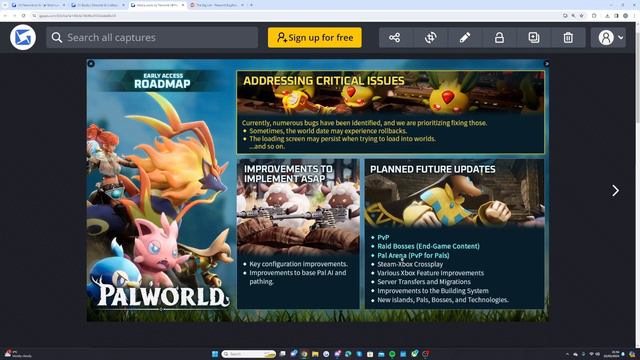Click the Windows taskbar search box

[249, 354]
